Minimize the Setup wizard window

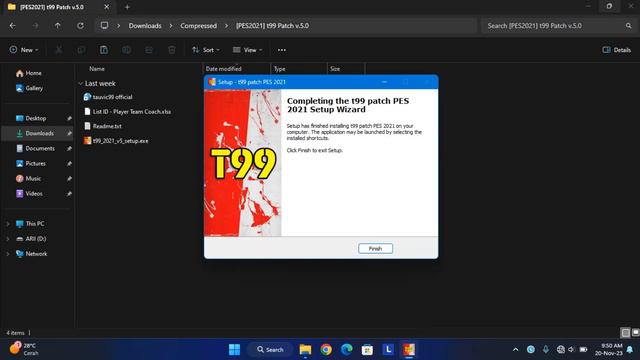[384, 82]
